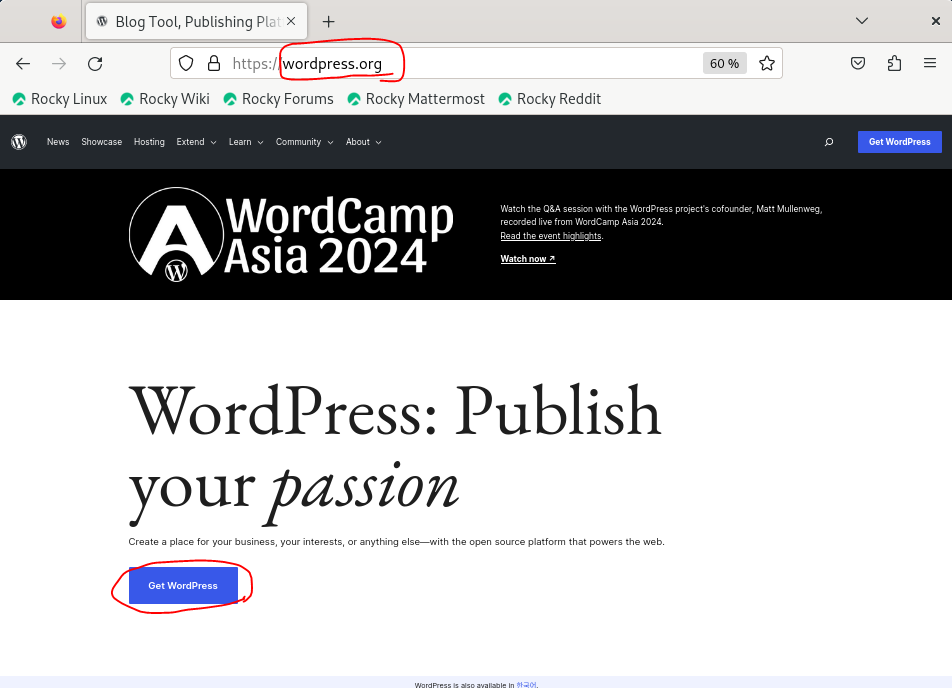Go to the News menu item

pos(58,142)
